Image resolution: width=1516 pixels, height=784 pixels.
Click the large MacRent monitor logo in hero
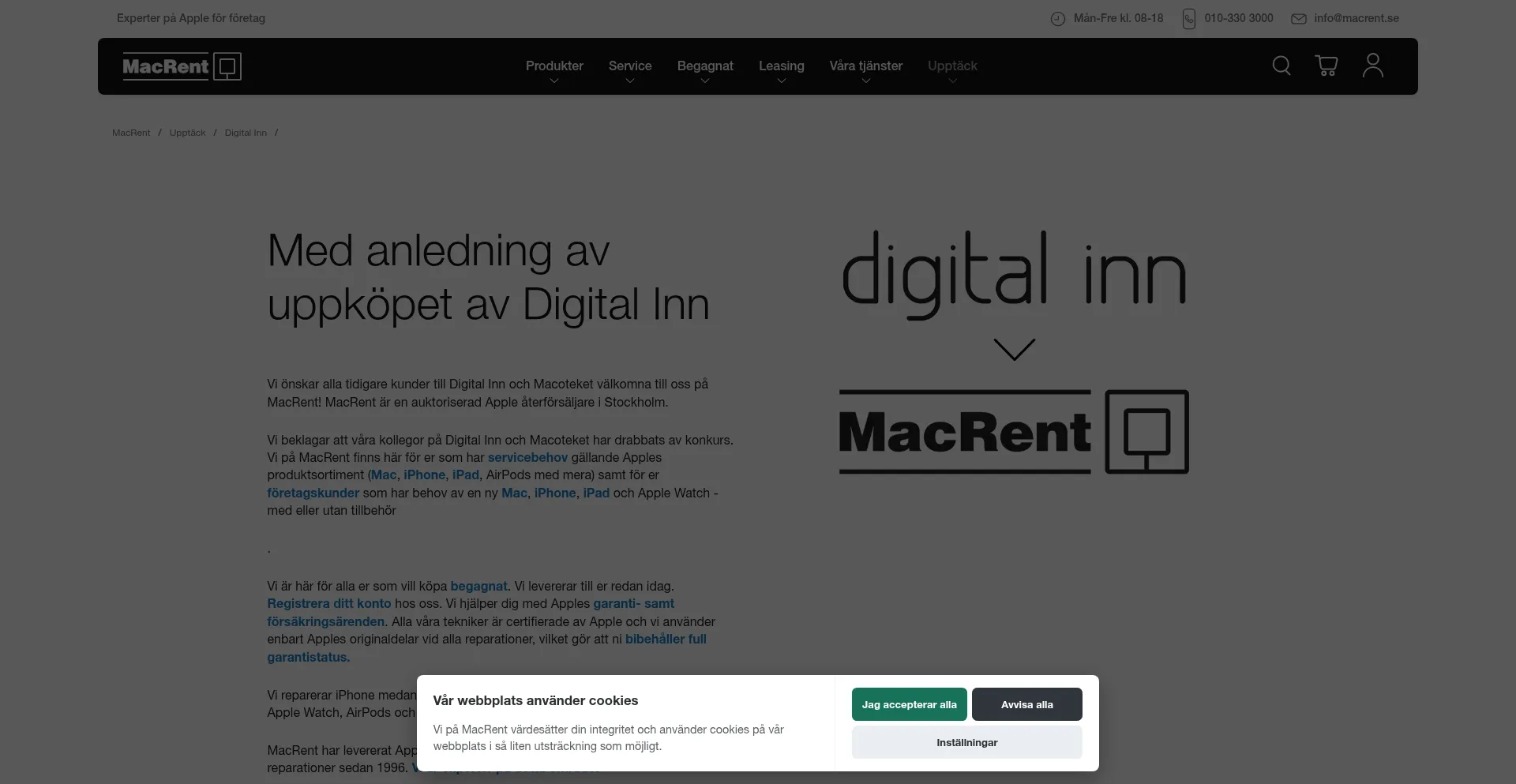1148,431
